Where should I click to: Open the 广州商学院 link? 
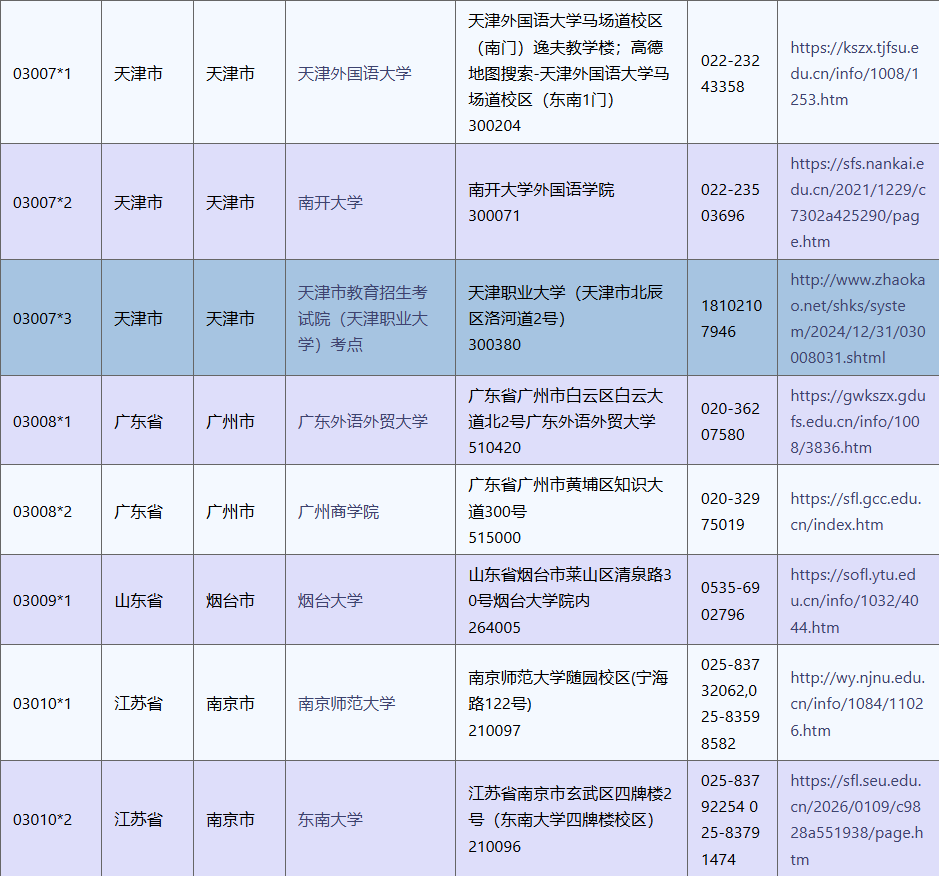338,511
